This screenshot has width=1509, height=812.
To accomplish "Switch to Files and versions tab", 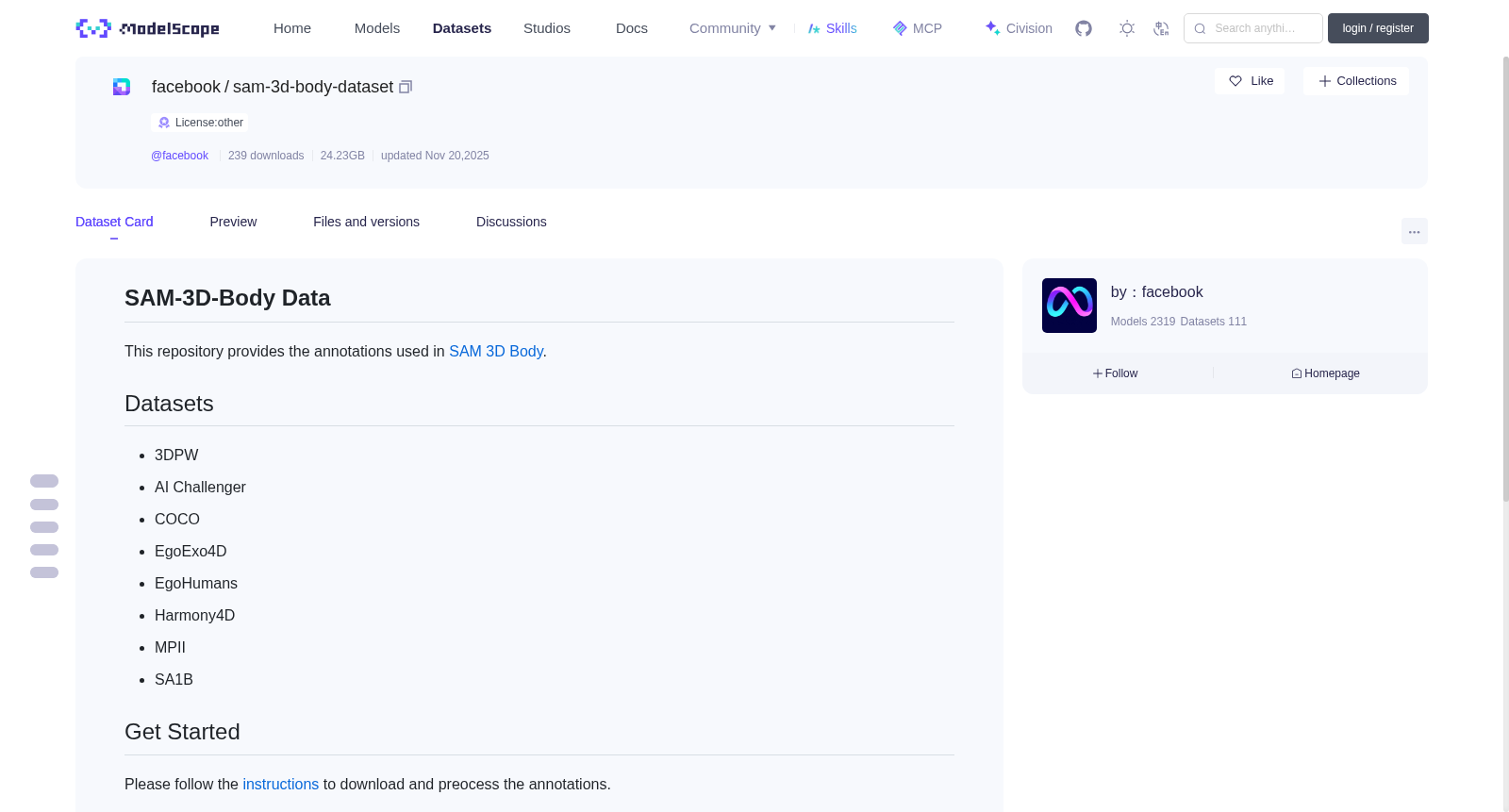I will [x=366, y=222].
